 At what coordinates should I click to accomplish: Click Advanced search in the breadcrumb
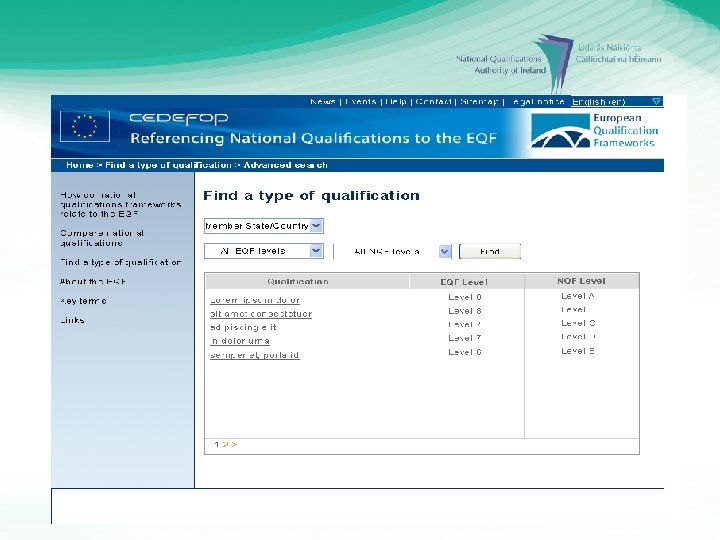point(285,165)
